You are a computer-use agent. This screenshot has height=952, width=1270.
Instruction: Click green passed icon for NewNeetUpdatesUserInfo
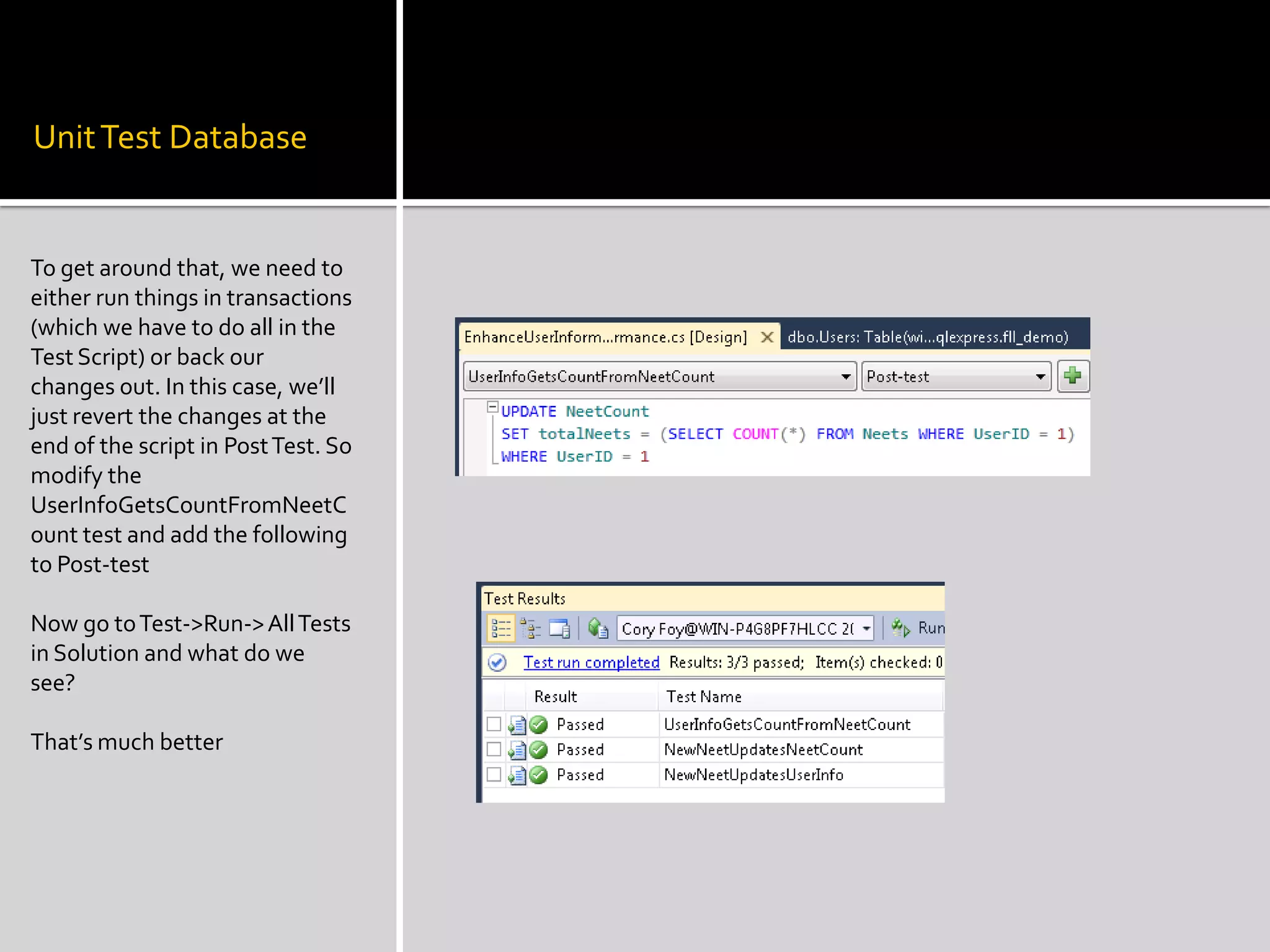[x=539, y=775]
